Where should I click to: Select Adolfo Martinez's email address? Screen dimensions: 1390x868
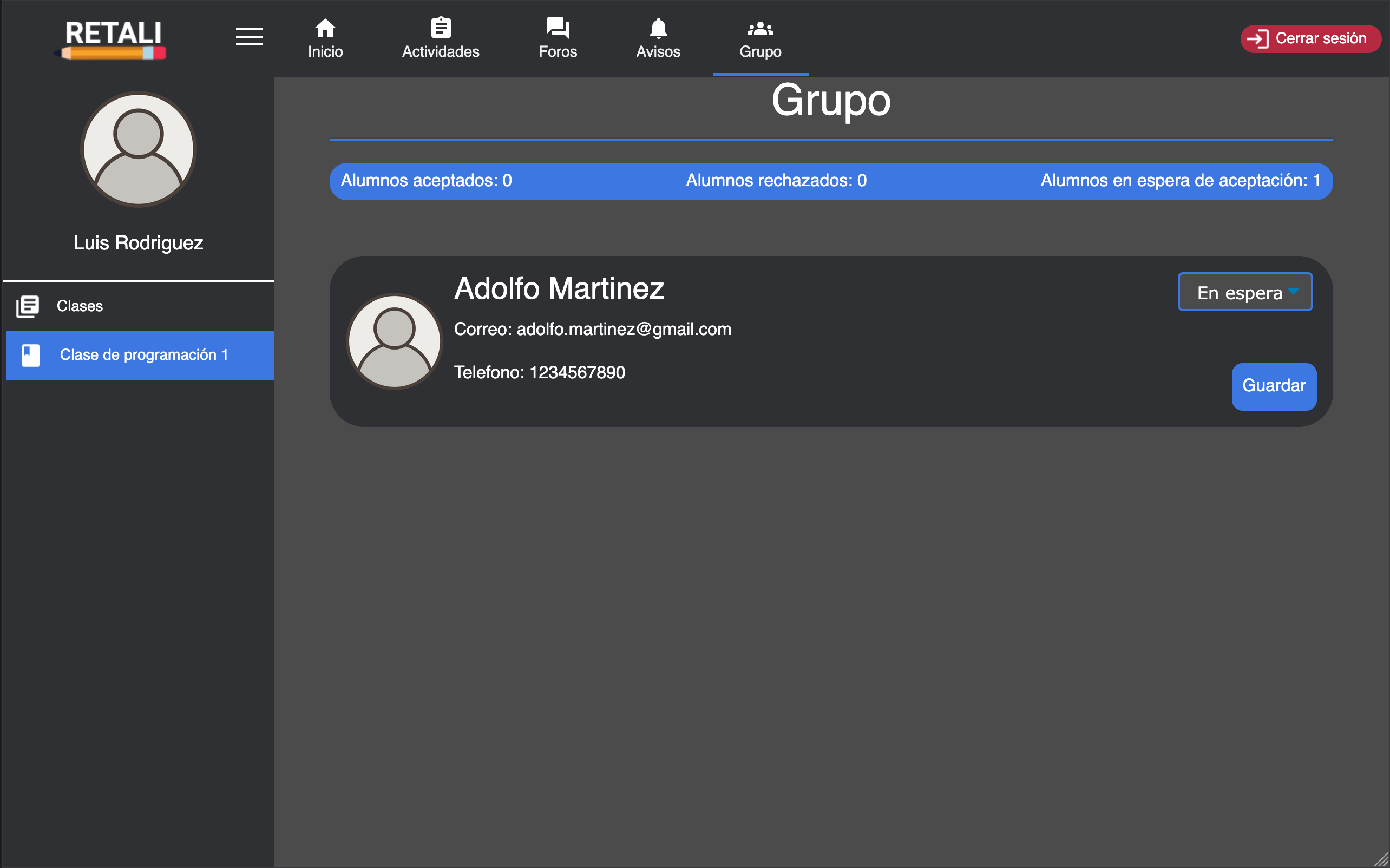[x=624, y=329]
